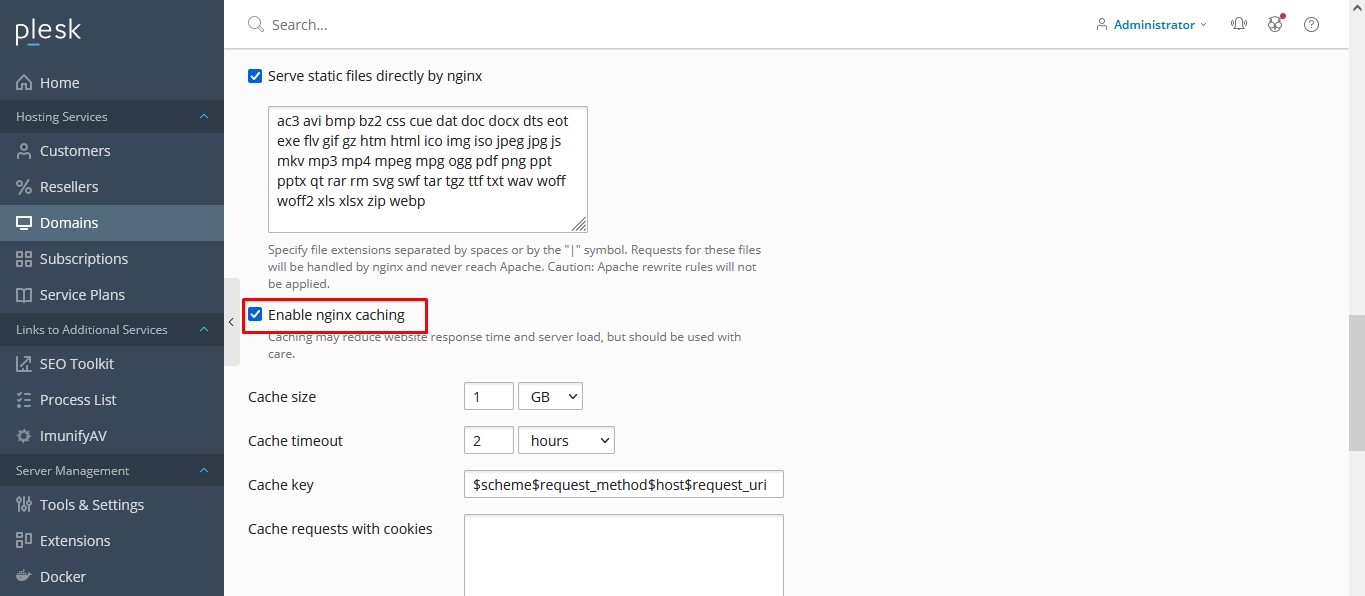Viewport: 1365px width, 596px height.
Task: Open the cache timeout units dropdown showing hours
Action: click(x=566, y=440)
